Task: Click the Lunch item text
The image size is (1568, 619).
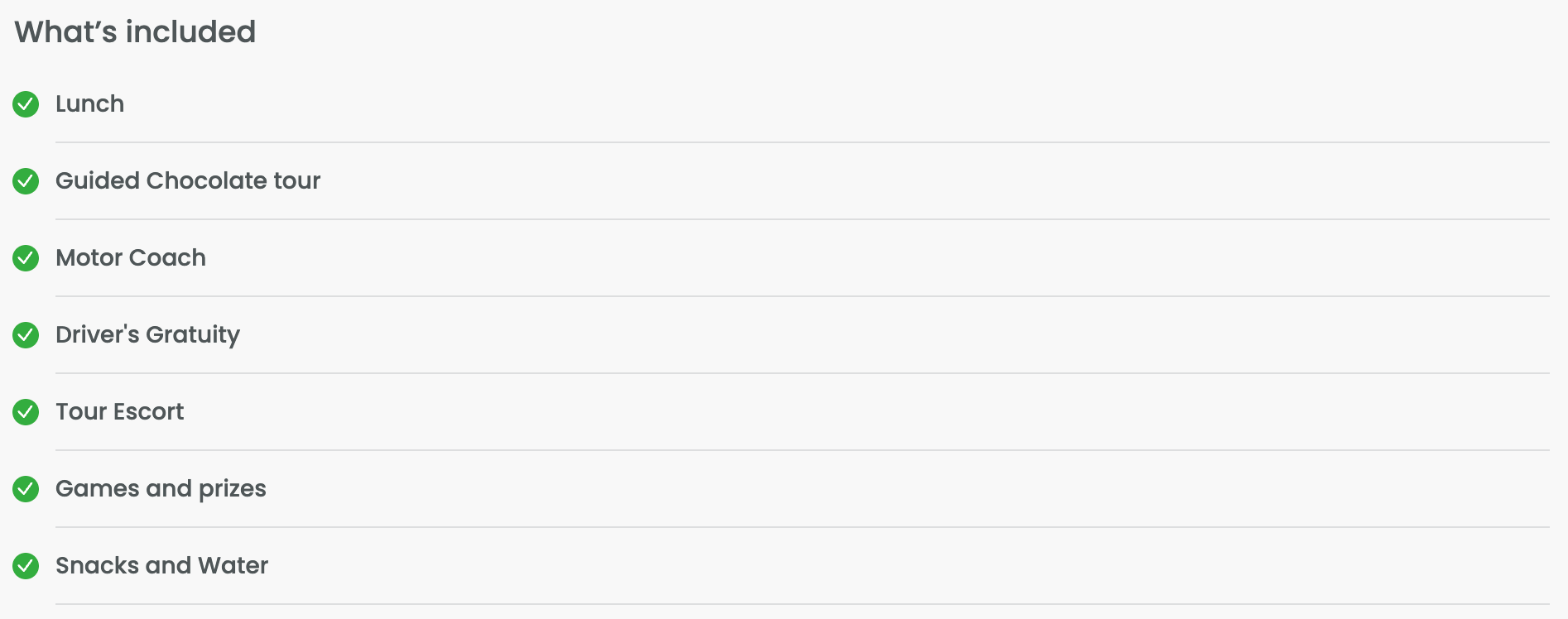Action: [x=89, y=104]
